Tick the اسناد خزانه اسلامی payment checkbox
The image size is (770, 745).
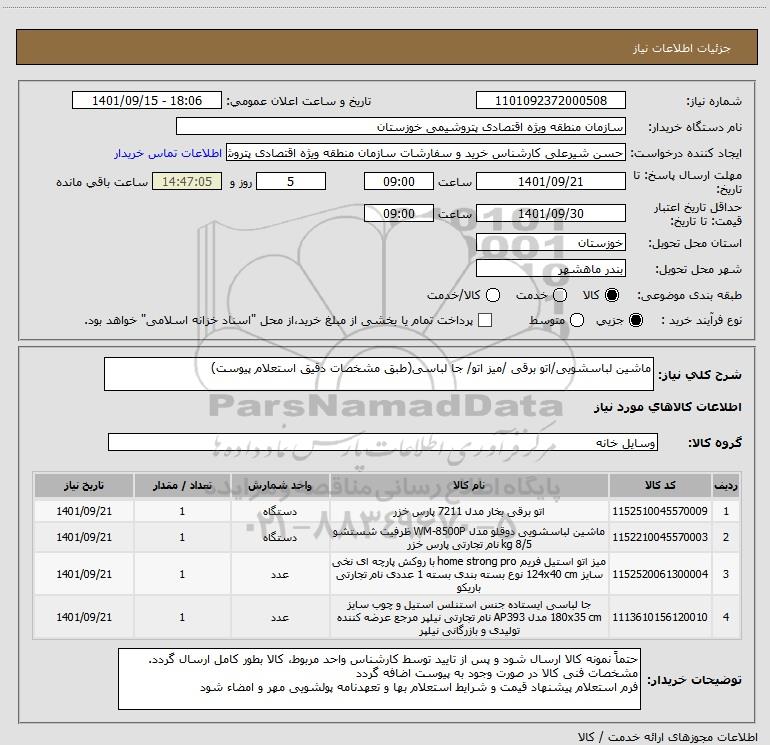pyautogui.click(x=485, y=320)
